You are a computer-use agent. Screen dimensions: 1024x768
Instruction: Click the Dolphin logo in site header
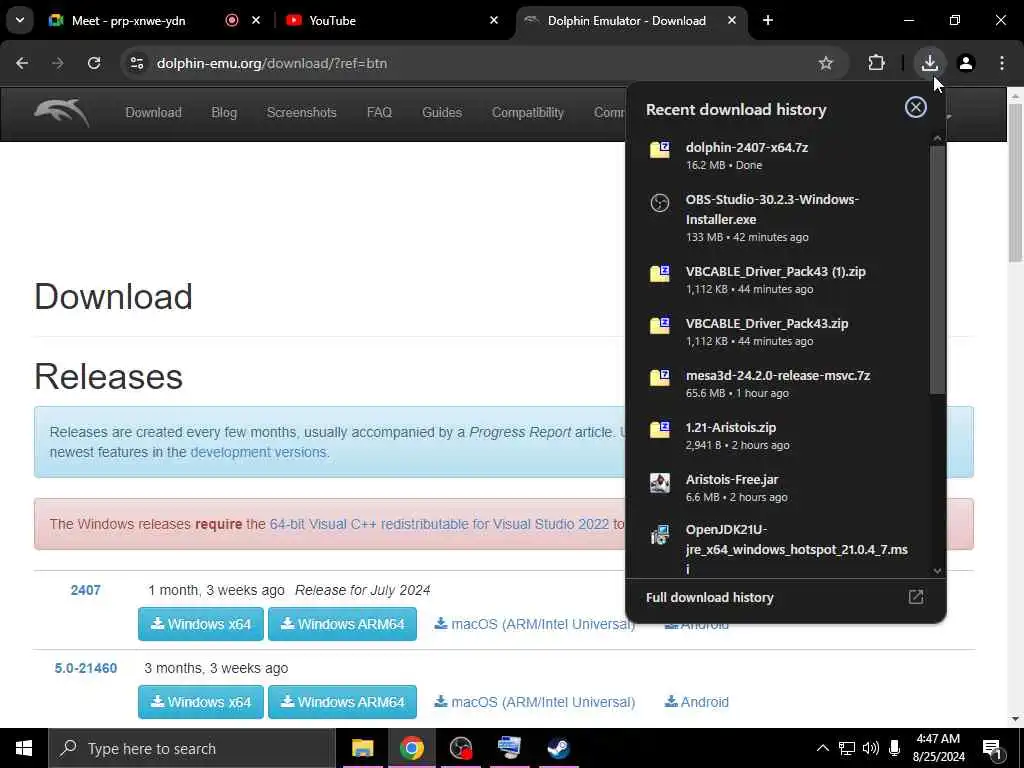pos(61,113)
